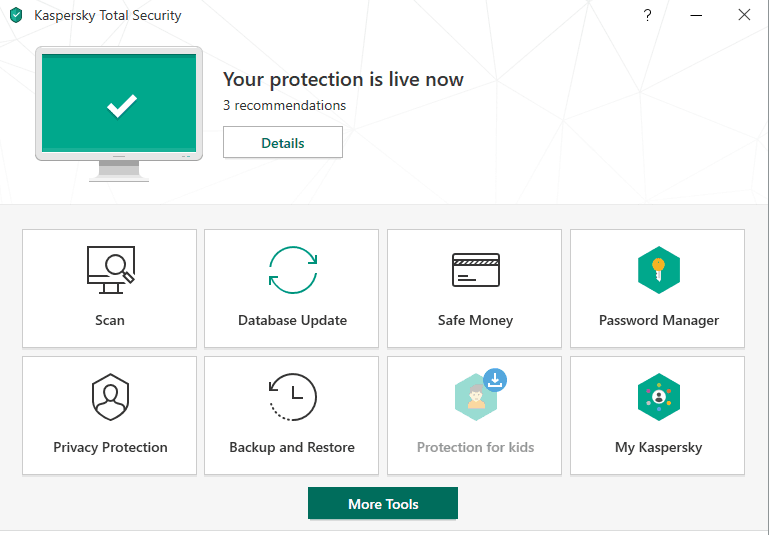Open the My Kaspersky hexagon icon
Viewport: 769px width, 535px height.
tap(659, 397)
